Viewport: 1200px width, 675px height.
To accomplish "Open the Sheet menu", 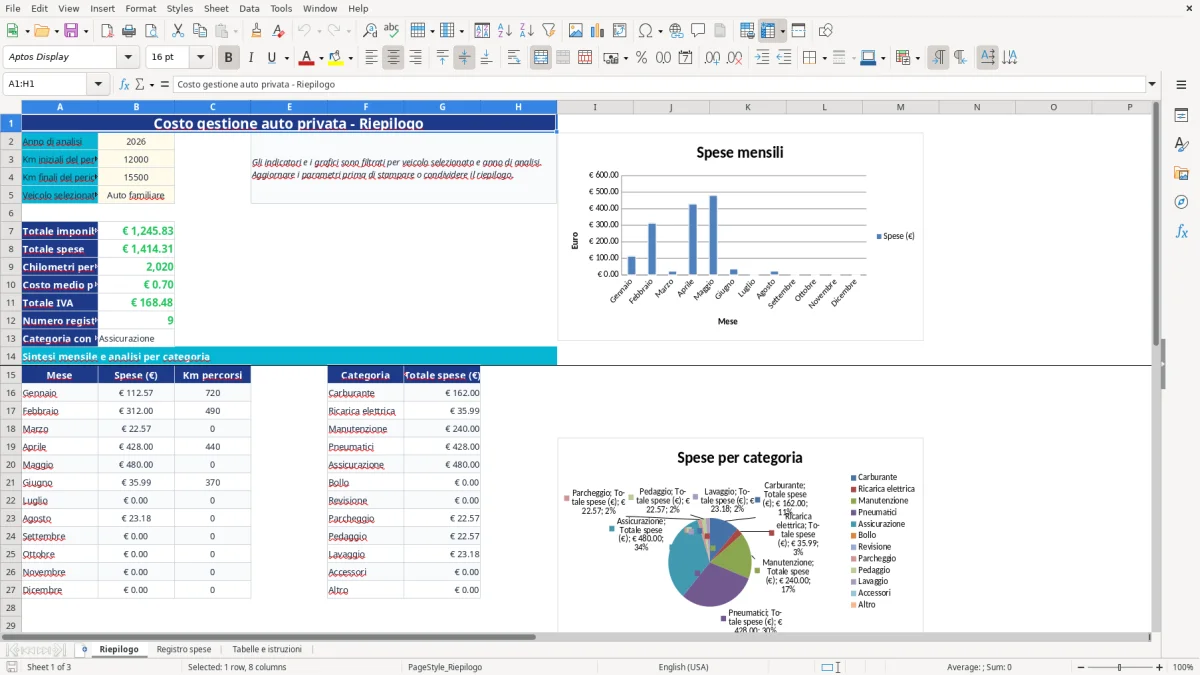I will (x=216, y=8).
